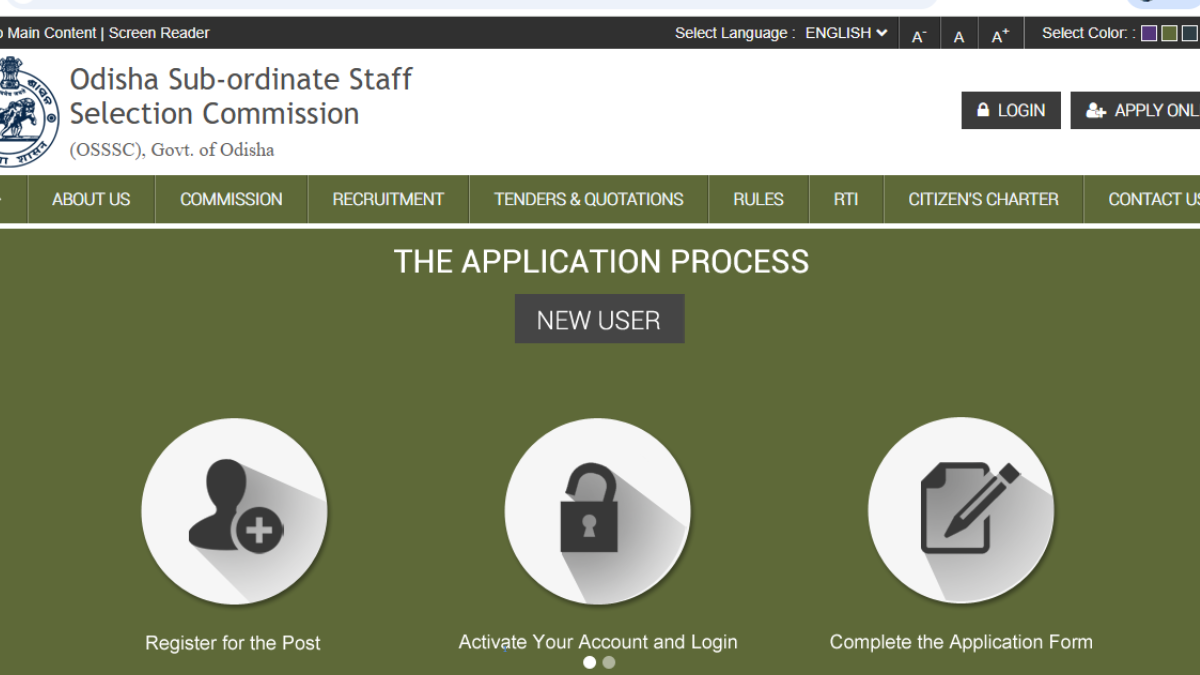Click the Register for the Post user-plus icon
This screenshot has height=675, width=1200.
(x=234, y=511)
